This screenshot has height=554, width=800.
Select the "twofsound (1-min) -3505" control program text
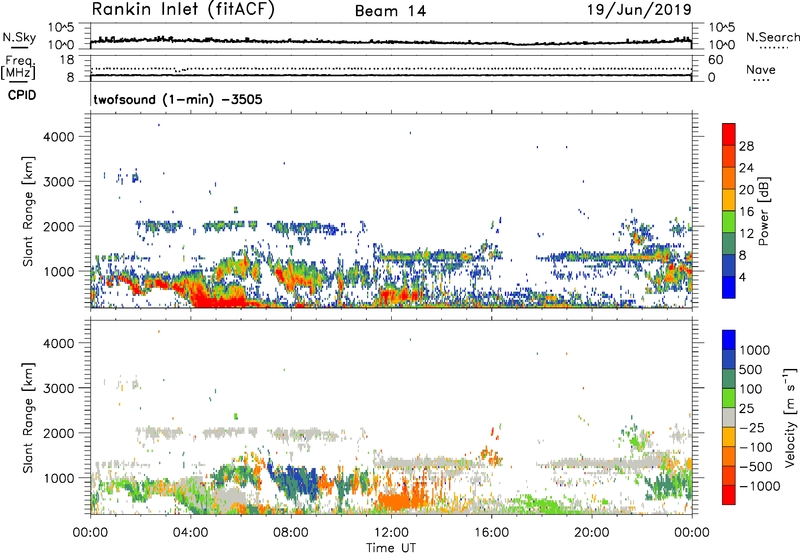178,99
